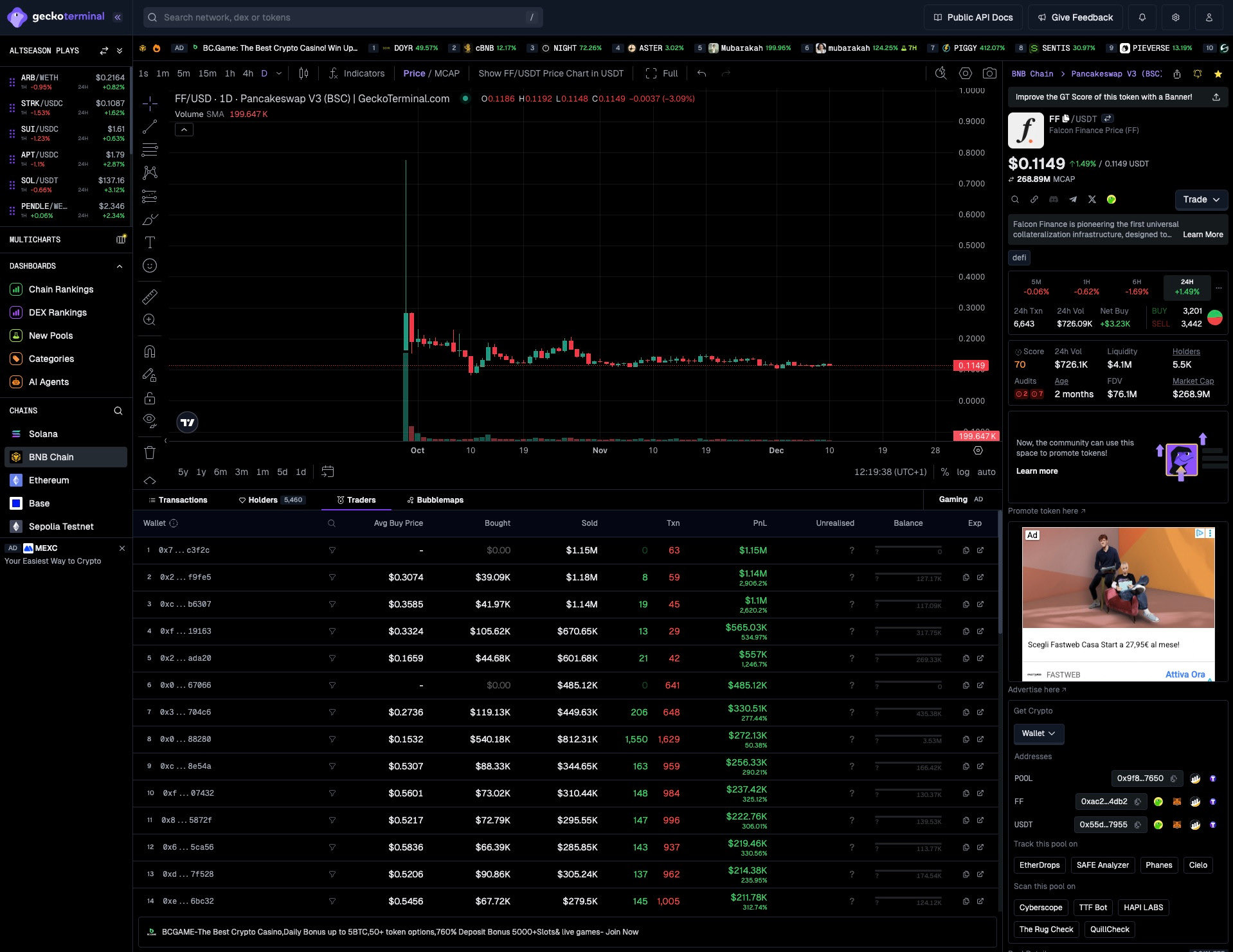Select the crosshair cursor tool
The image size is (1233, 952).
pos(150,103)
